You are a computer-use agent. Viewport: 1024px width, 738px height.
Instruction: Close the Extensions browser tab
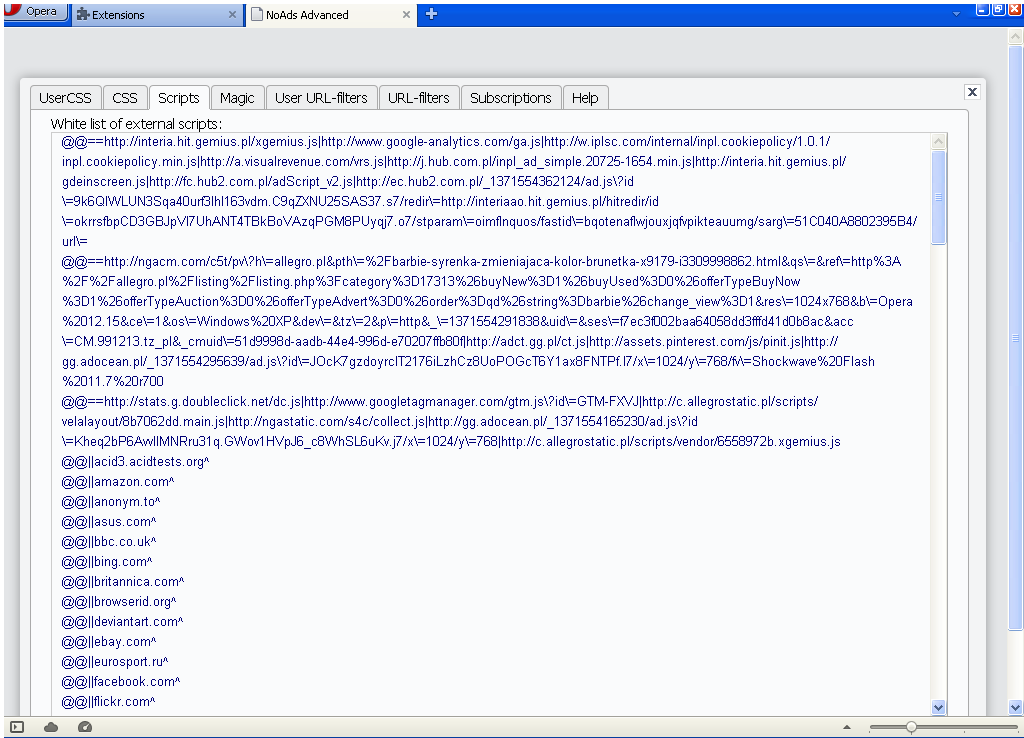[232, 14]
